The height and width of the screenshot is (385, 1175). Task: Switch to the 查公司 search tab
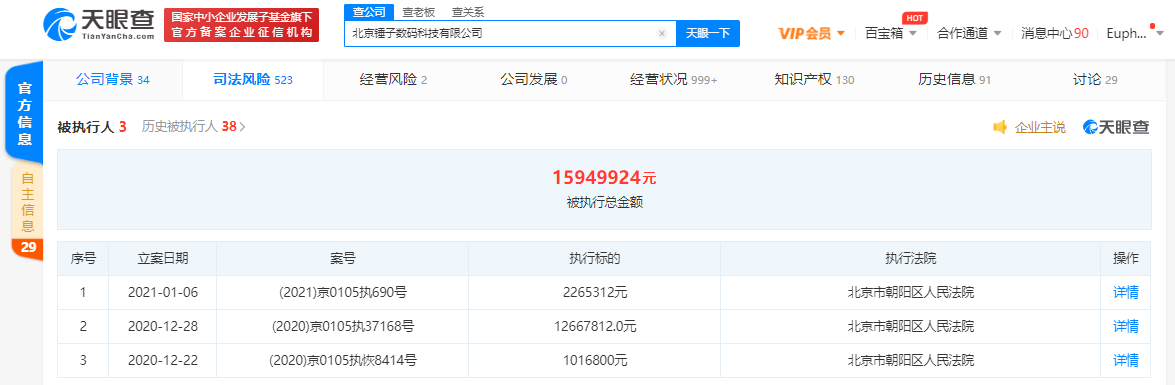[x=369, y=12]
